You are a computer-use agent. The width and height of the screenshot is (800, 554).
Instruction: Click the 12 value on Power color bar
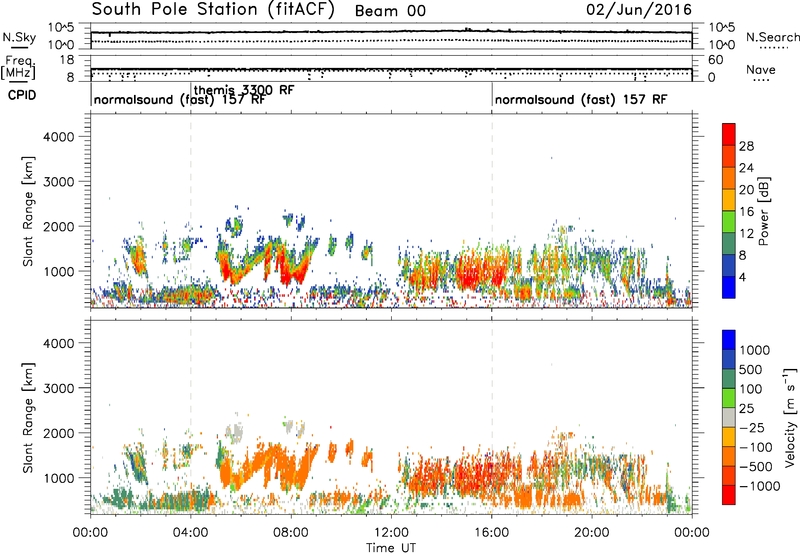[x=746, y=234]
